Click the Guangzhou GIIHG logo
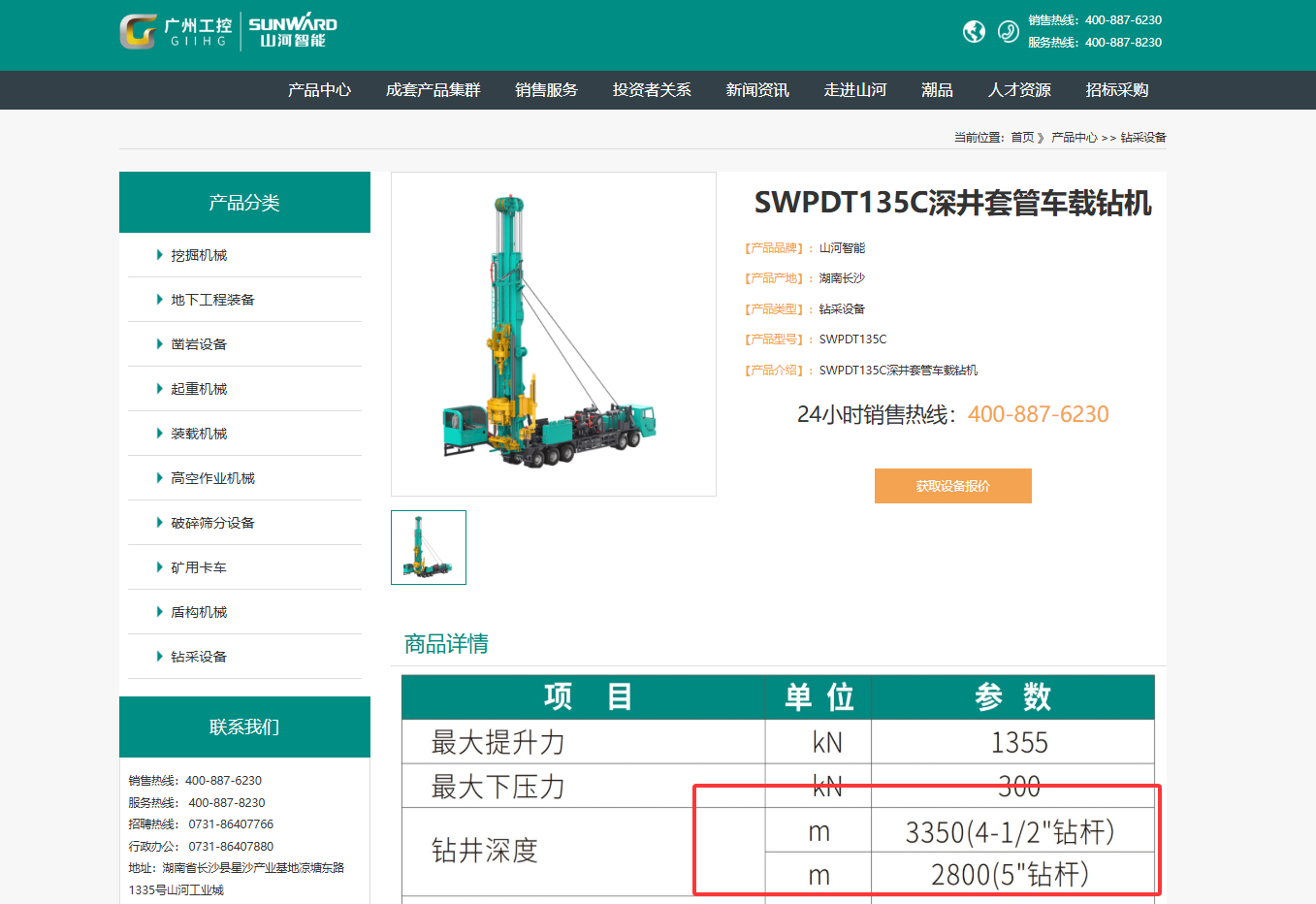Viewport: 1316px width, 904px height. (176, 31)
